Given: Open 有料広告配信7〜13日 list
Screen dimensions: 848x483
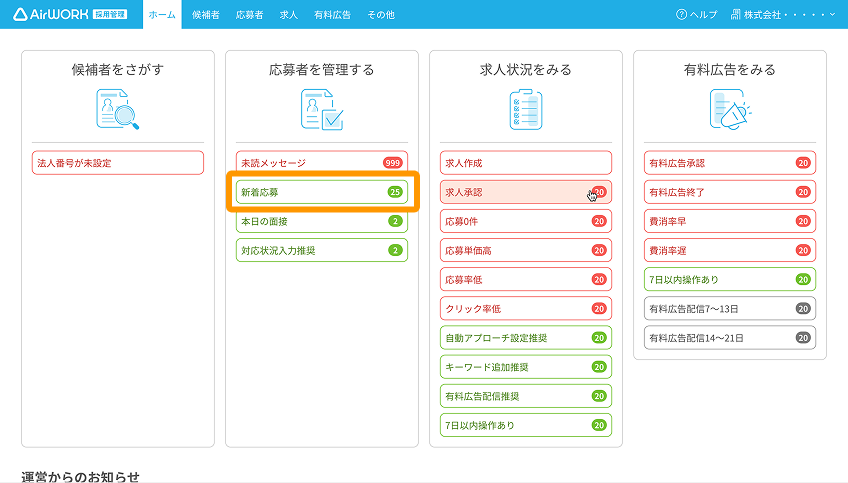Looking at the screenshot, I should tap(730, 309).
